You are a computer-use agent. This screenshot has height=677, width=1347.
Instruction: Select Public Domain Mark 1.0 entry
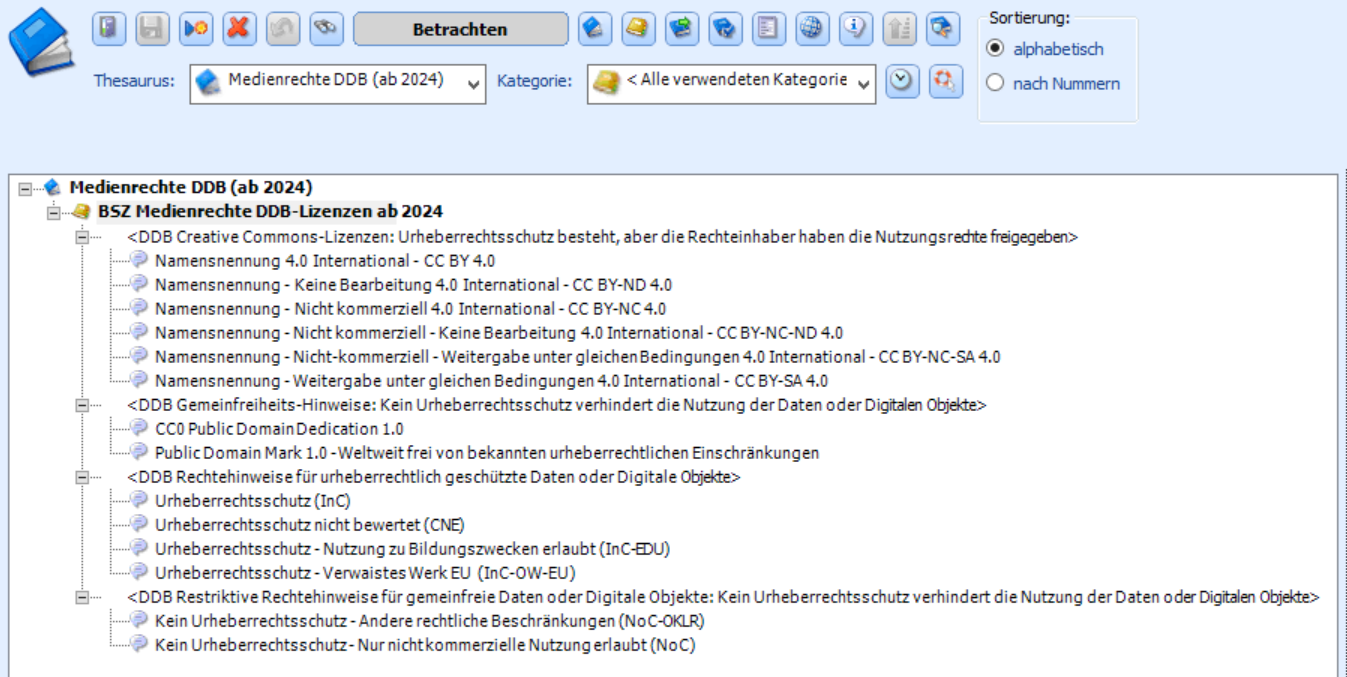487,453
